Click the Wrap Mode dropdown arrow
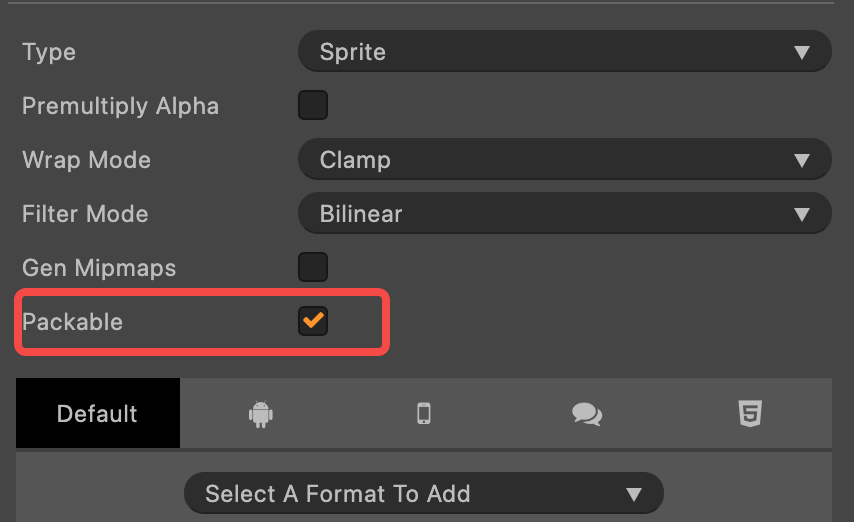 [801, 160]
